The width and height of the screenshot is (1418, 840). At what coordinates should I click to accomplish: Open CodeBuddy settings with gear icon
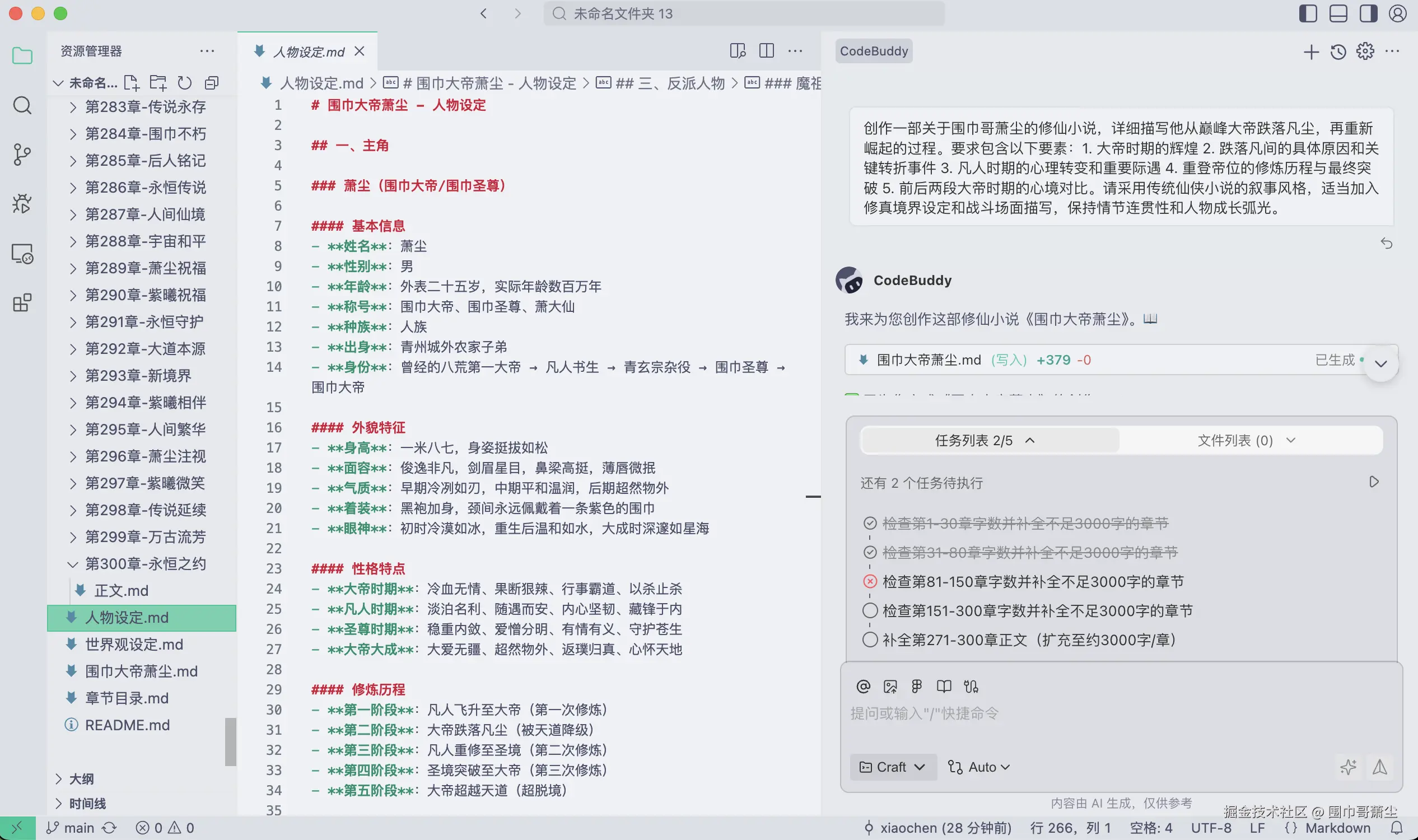[1364, 52]
